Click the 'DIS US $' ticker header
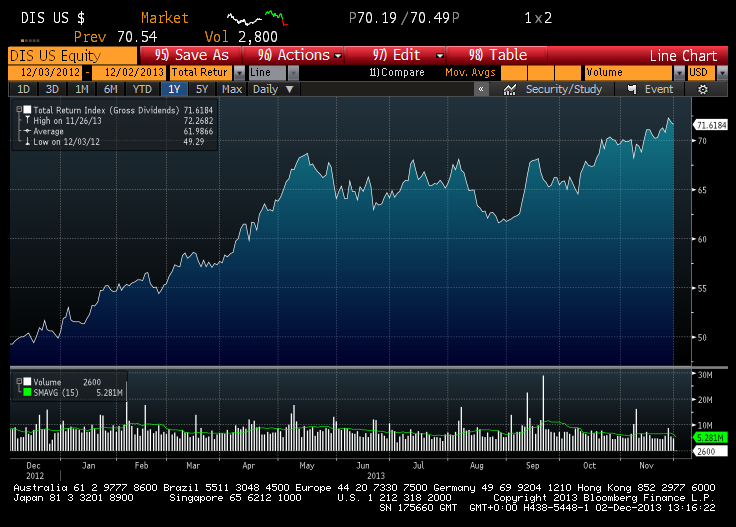The height and width of the screenshot is (527, 736). (53, 18)
